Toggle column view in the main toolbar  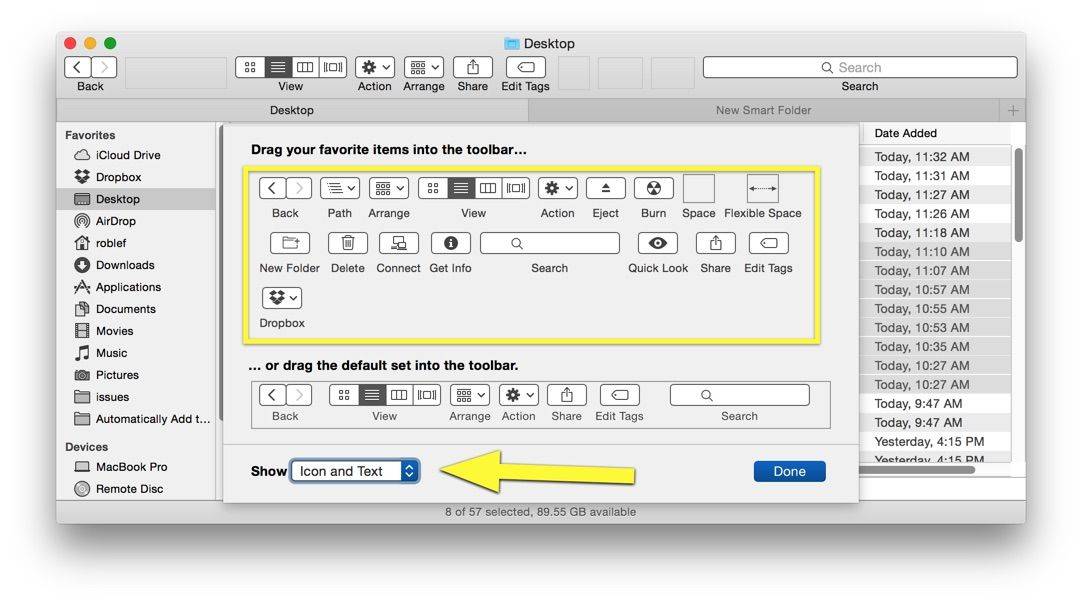(x=305, y=67)
